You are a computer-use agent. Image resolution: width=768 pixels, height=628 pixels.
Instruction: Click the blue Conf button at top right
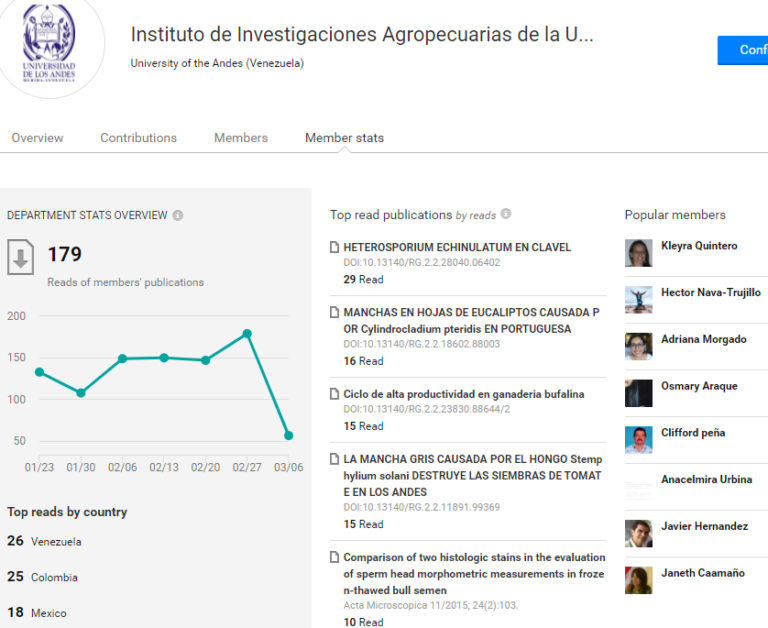click(743, 50)
